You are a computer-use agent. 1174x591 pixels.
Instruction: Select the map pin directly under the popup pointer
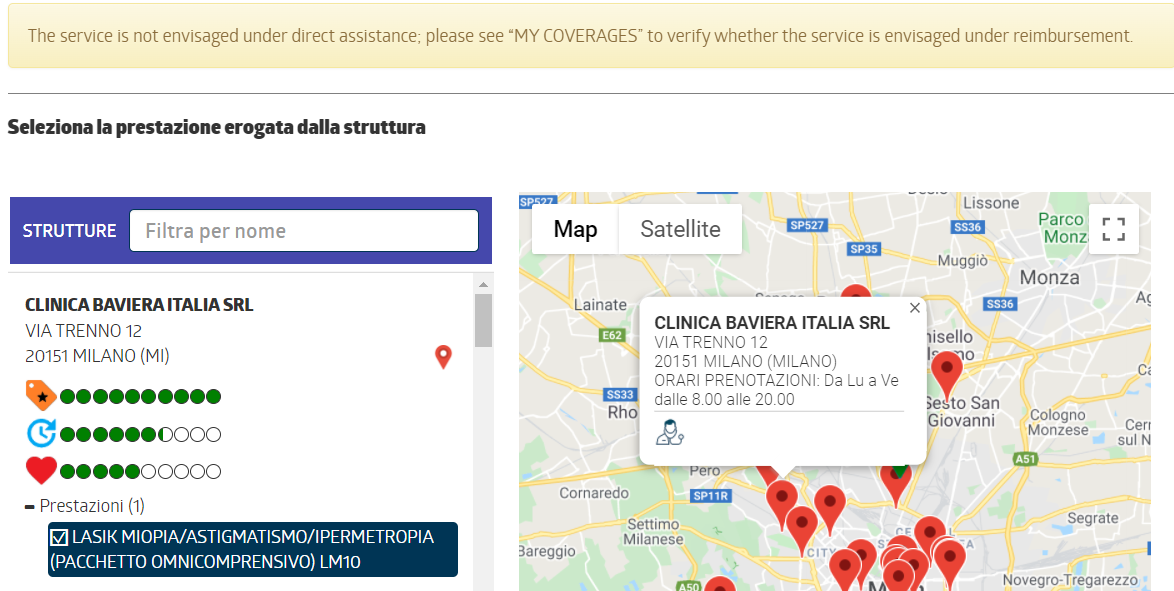pyautogui.click(x=782, y=506)
